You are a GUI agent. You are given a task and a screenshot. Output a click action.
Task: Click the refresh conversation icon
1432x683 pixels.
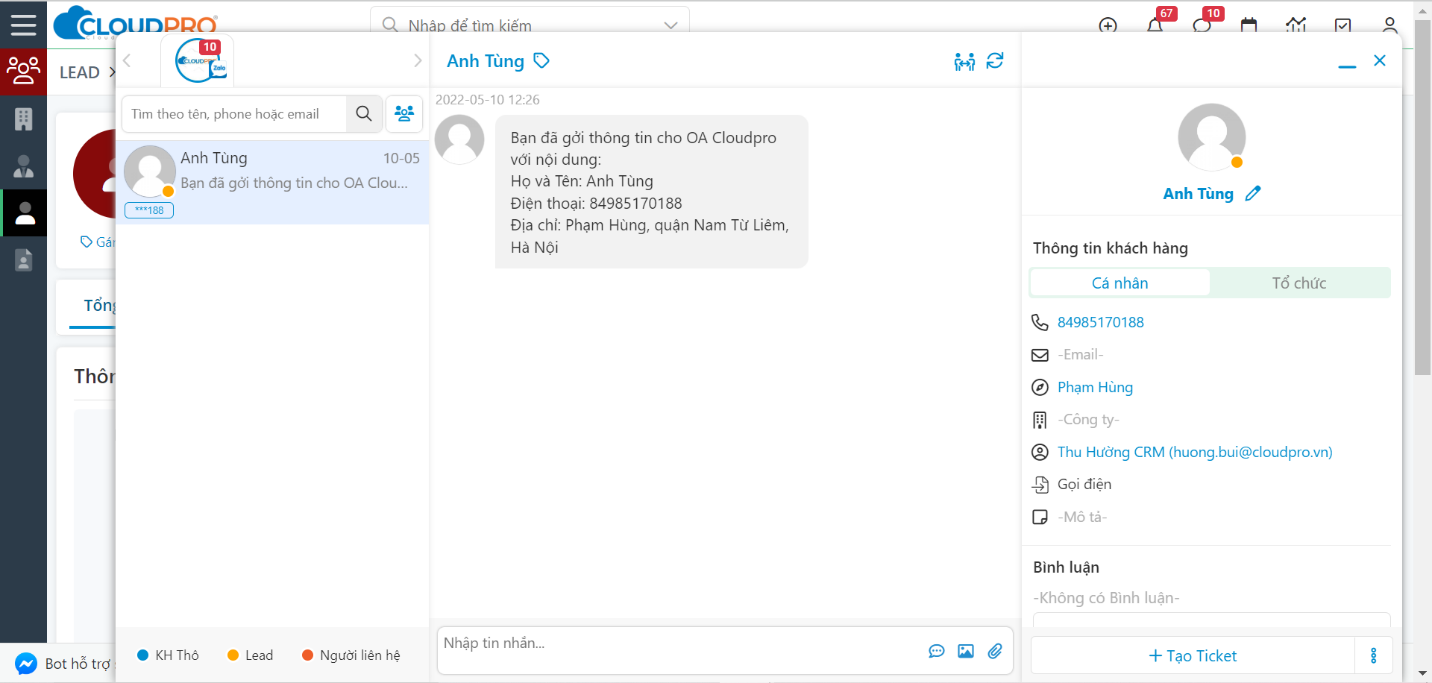[994, 61]
